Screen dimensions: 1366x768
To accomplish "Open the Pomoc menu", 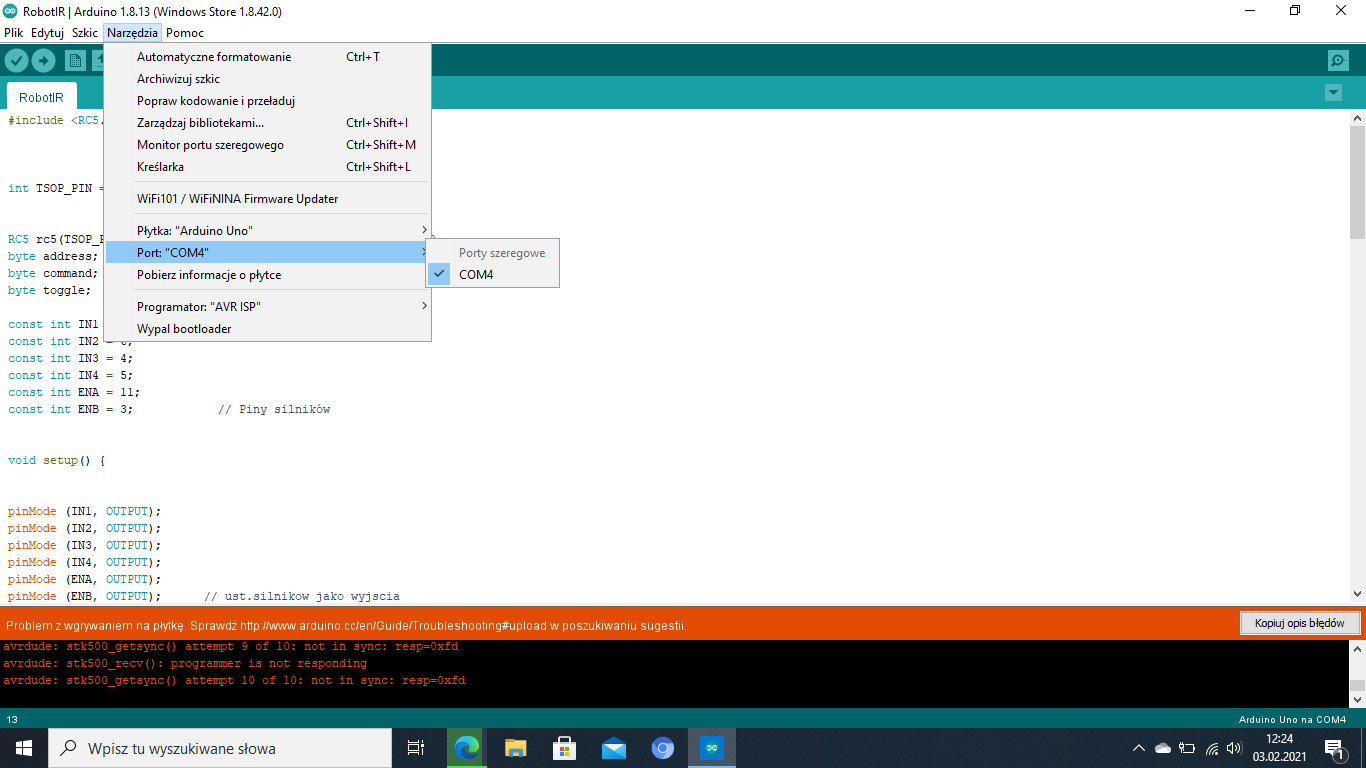I will [185, 33].
